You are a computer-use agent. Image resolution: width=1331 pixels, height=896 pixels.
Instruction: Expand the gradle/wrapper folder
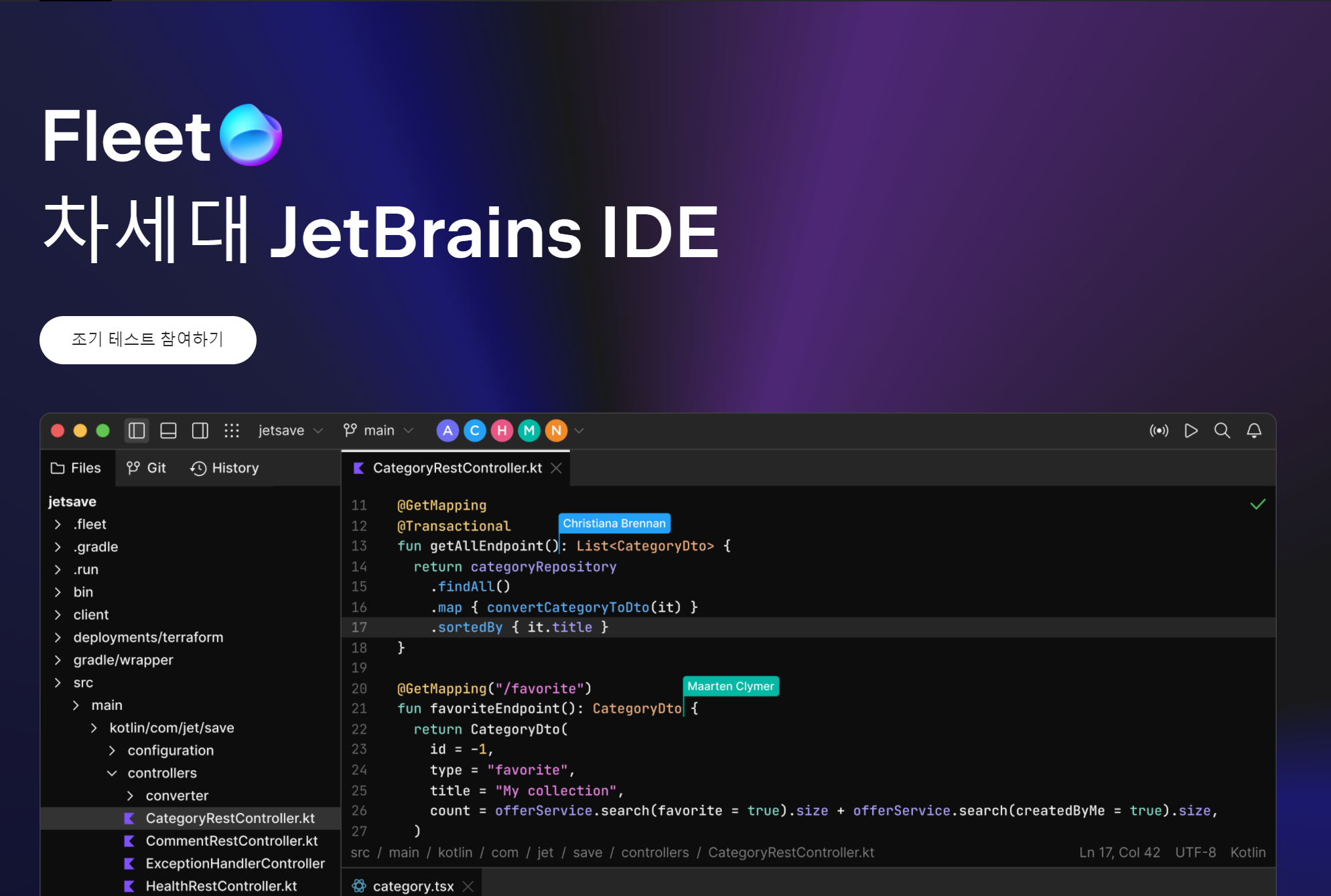[x=58, y=660]
